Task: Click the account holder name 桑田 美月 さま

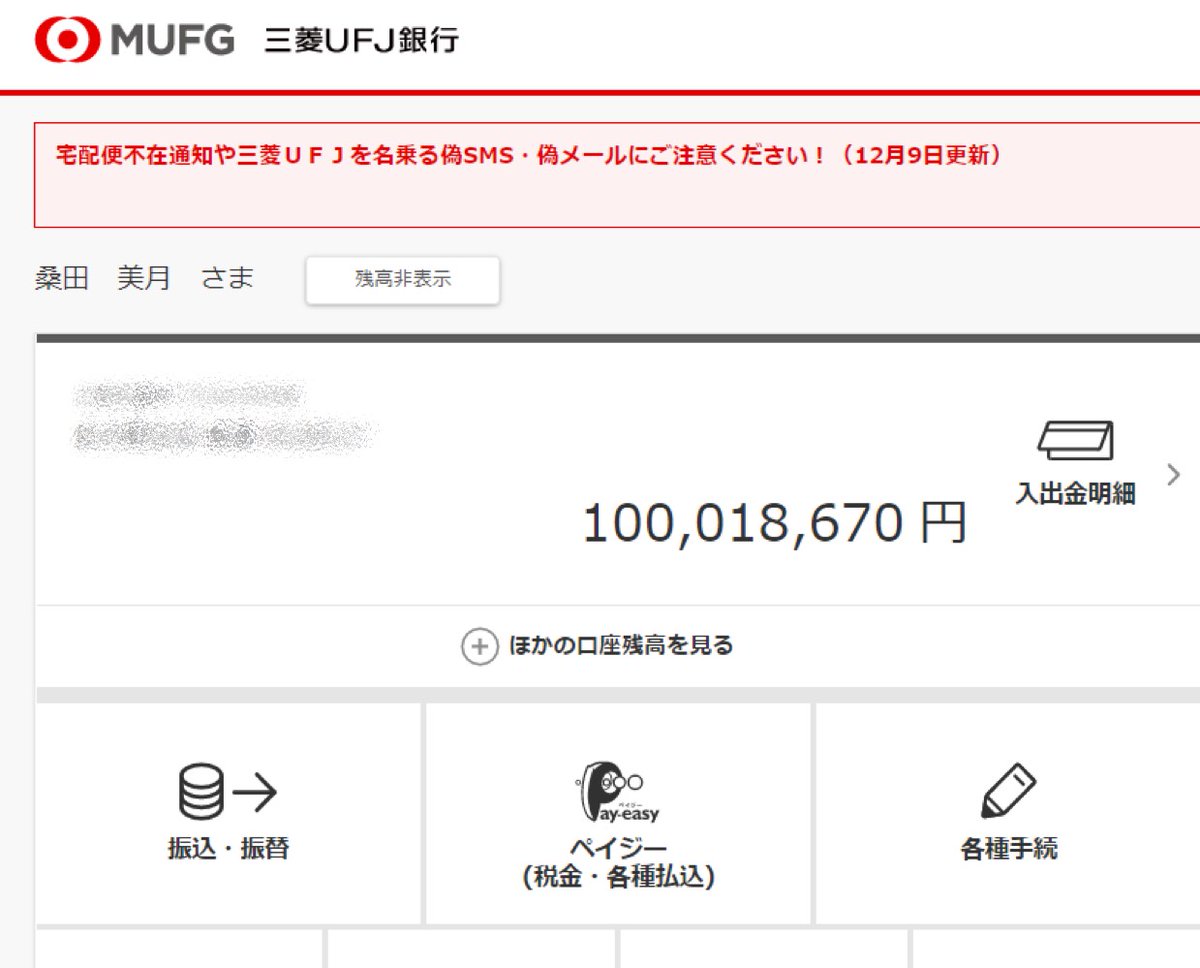Action: [145, 278]
